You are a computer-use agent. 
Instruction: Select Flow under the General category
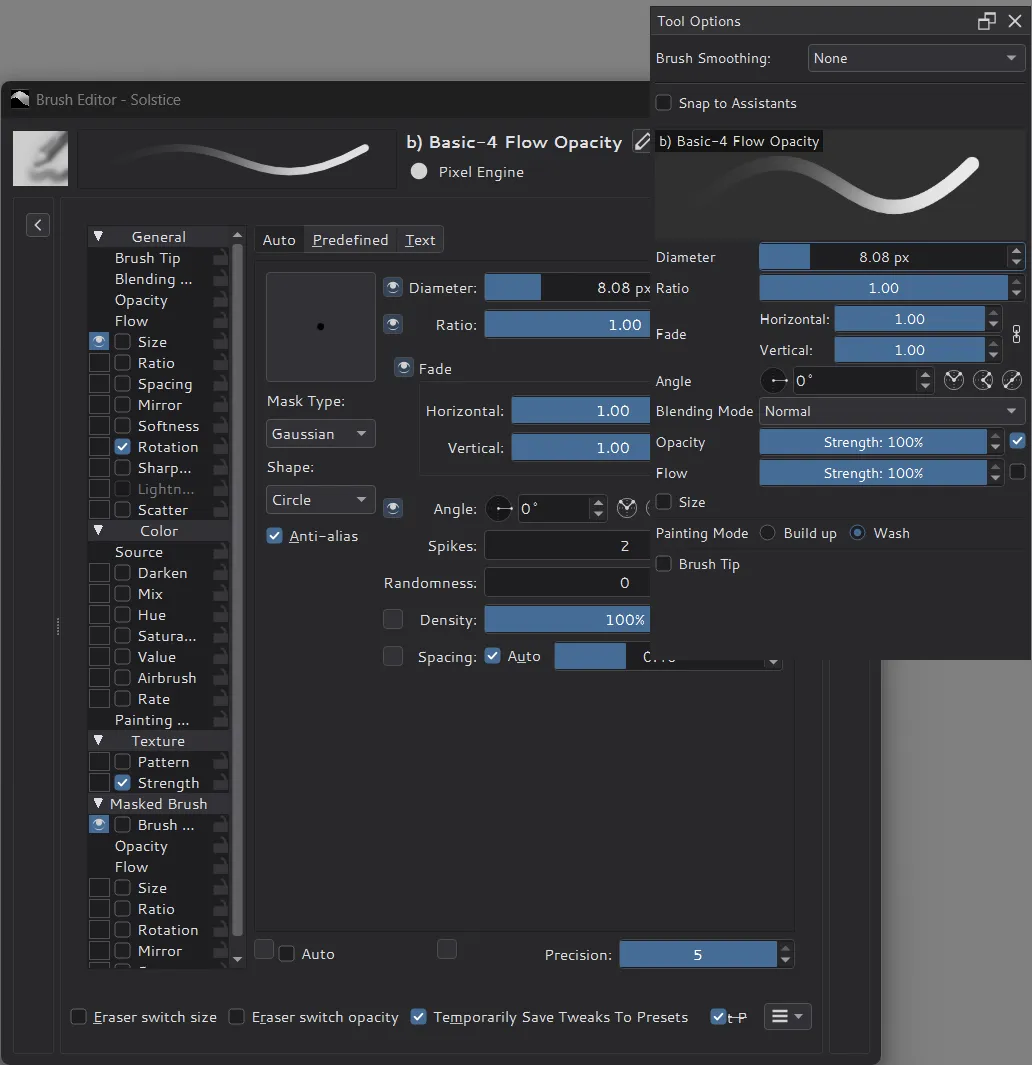coord(131,321)
